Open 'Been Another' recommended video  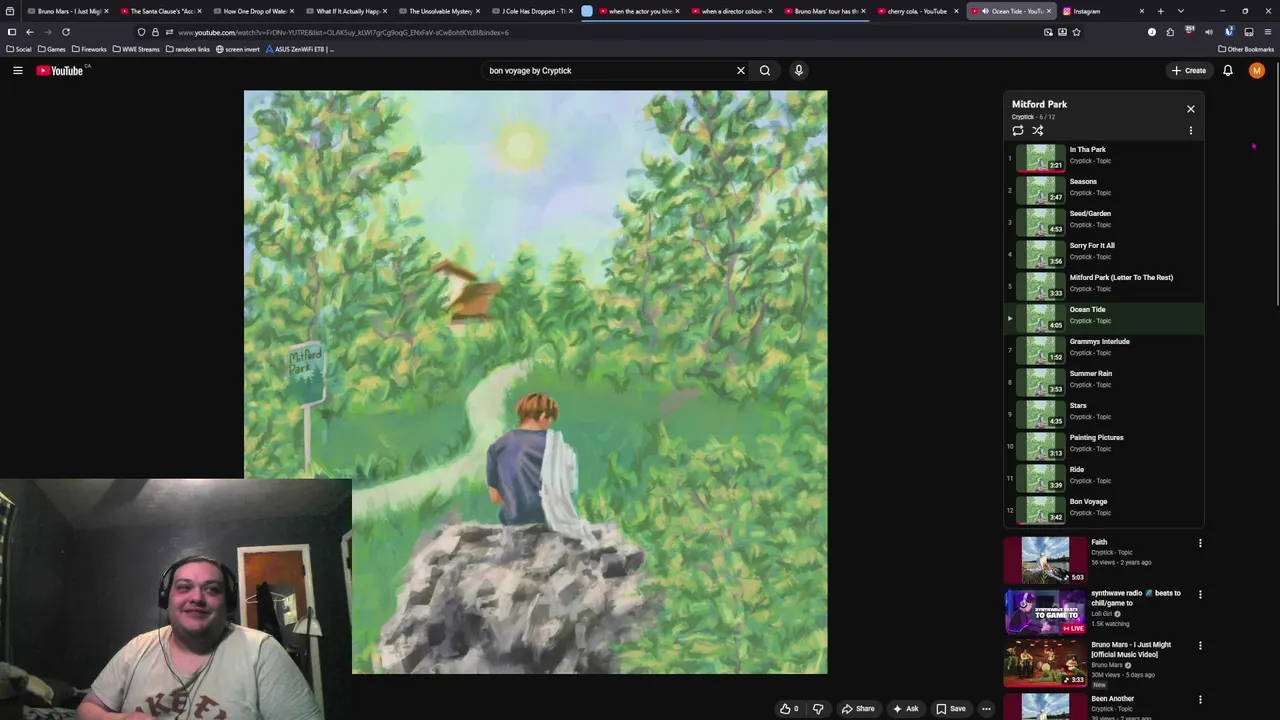tap(1045, 706)
